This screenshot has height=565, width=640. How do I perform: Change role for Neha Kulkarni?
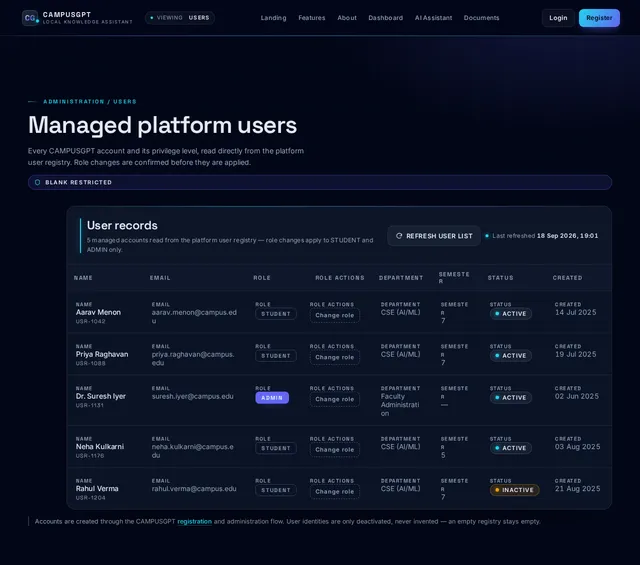click(x=334, y=450)
